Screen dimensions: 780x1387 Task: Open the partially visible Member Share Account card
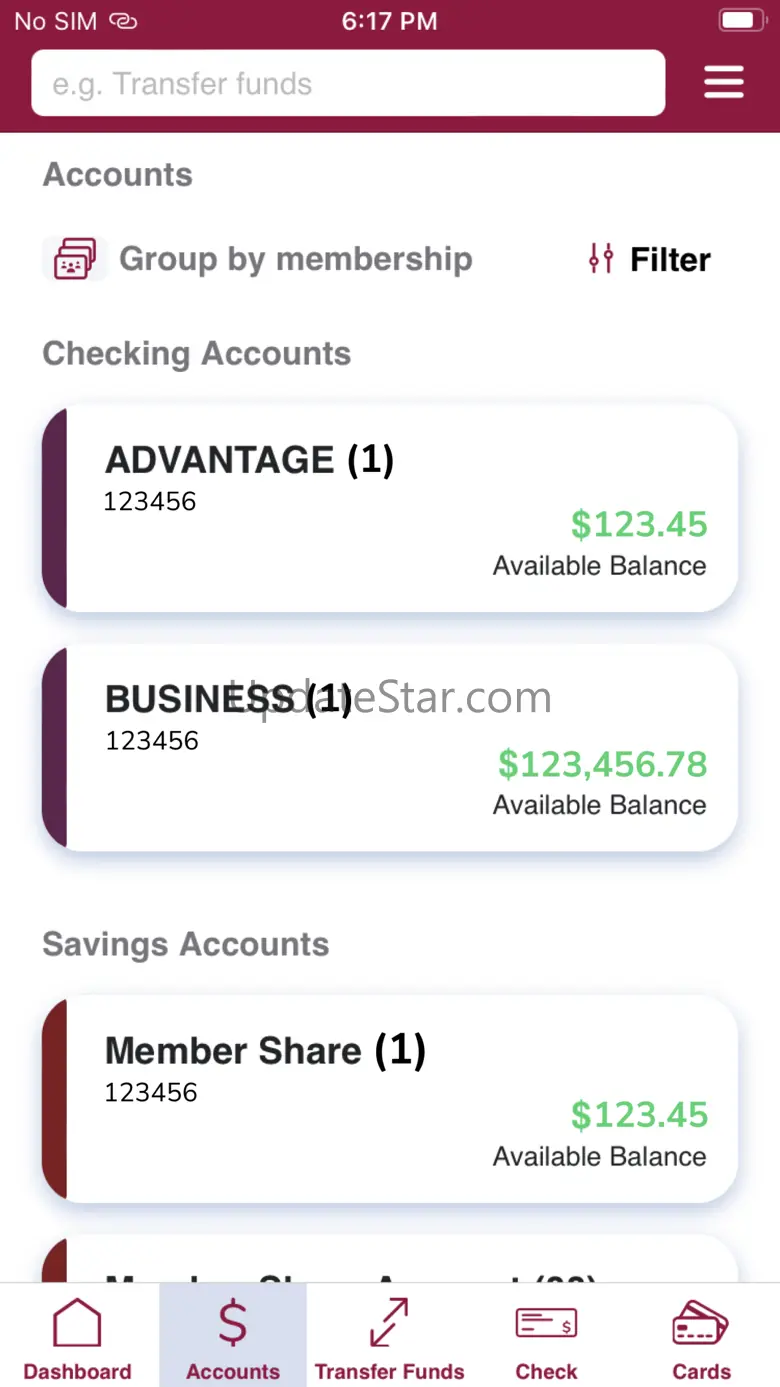point(390,1258)
